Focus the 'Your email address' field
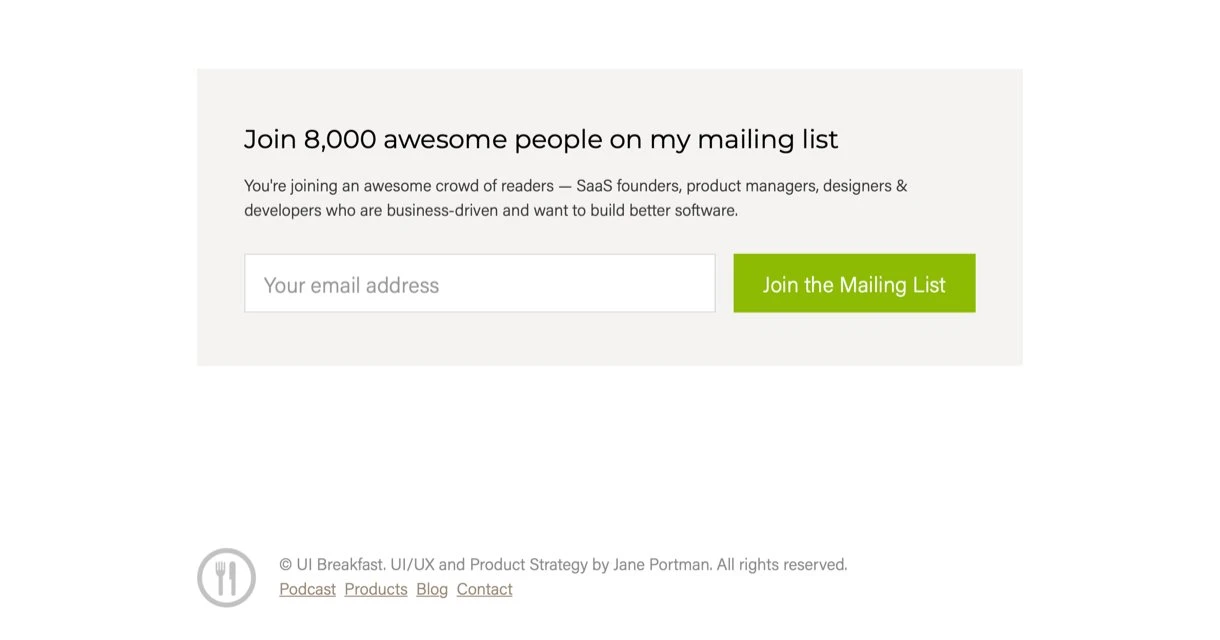 tap(479, 284)
